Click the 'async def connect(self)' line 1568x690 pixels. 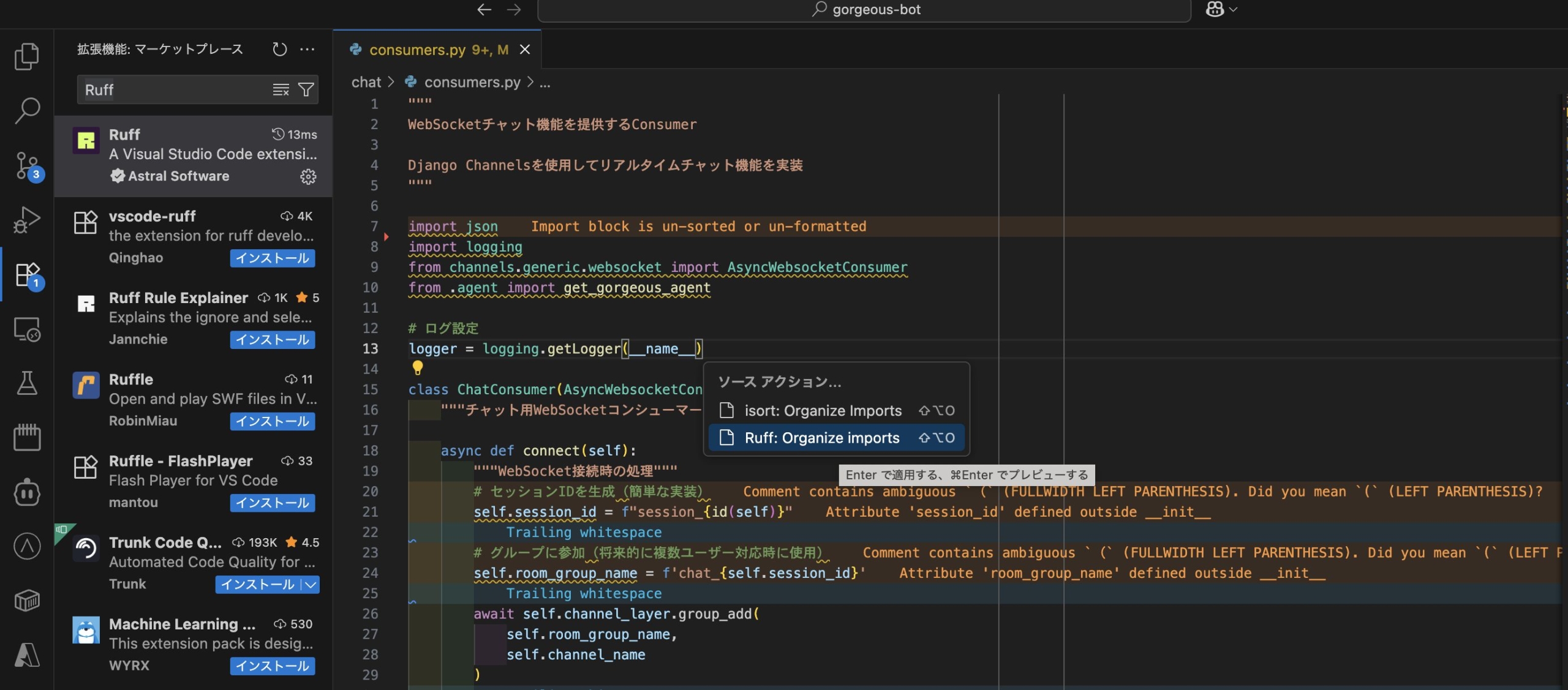[x=539, y=451]
